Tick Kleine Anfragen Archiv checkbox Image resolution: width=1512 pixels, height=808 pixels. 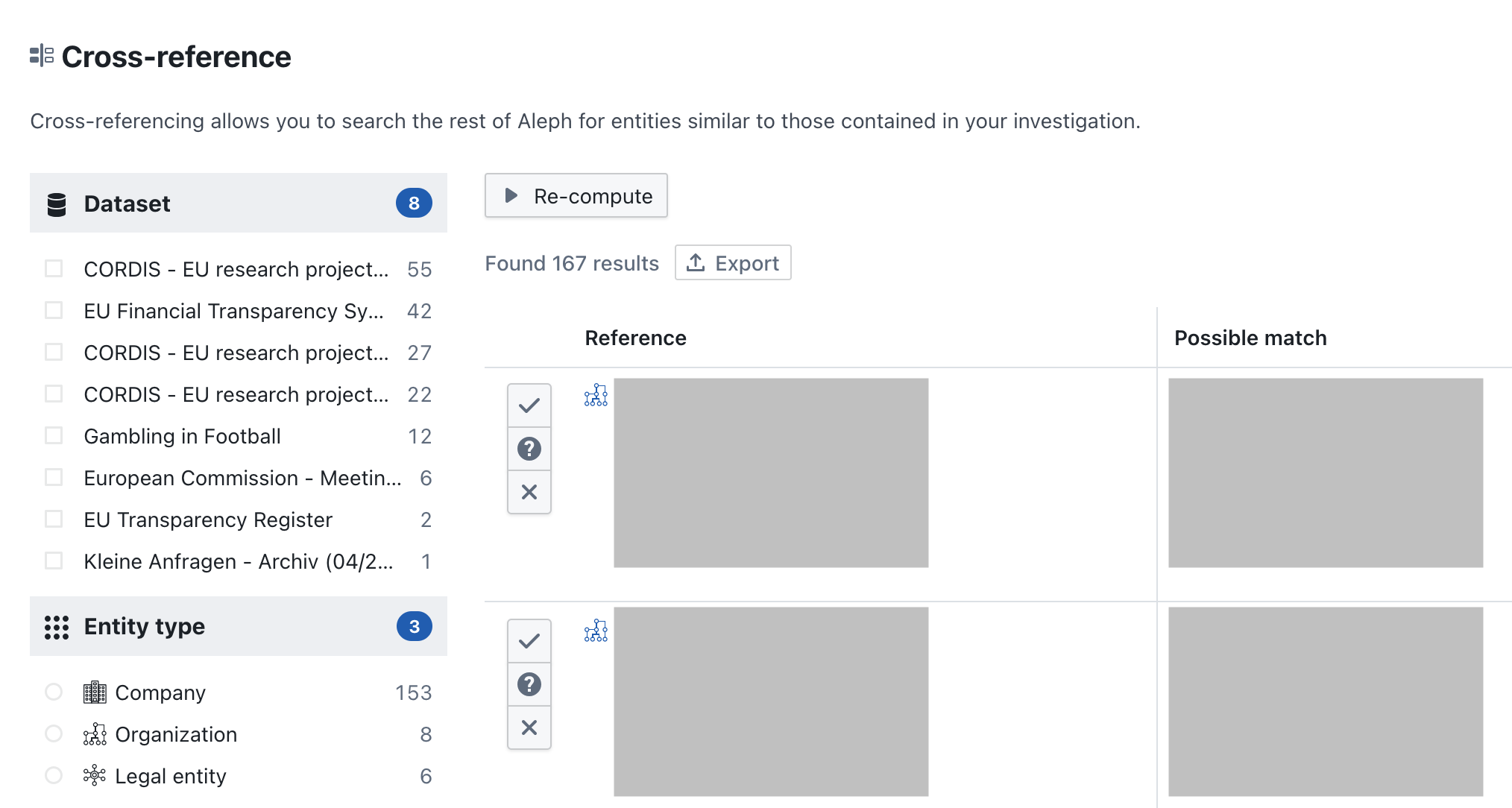(54, 561)
